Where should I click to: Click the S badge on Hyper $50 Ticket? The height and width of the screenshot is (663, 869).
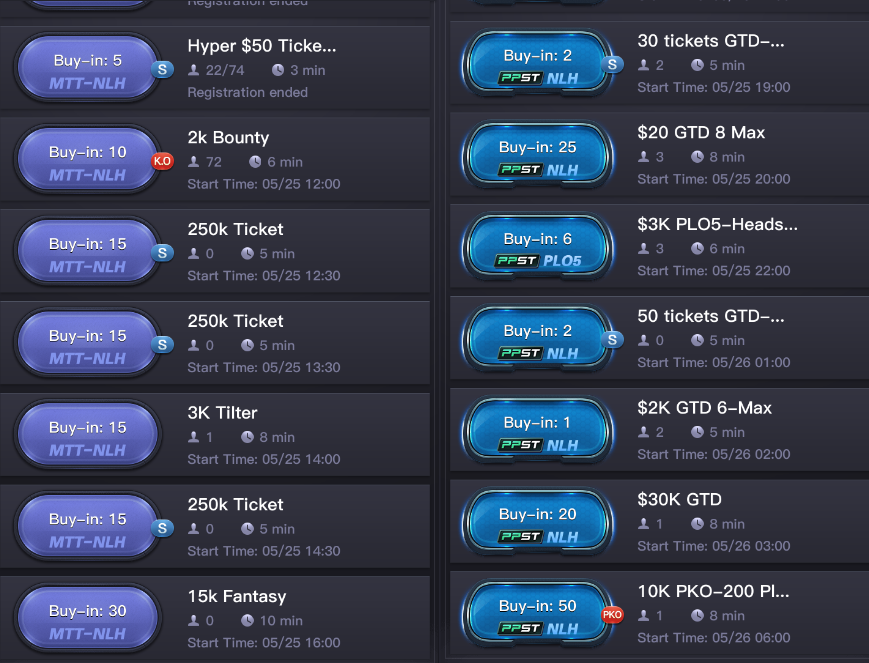point(161,69)
